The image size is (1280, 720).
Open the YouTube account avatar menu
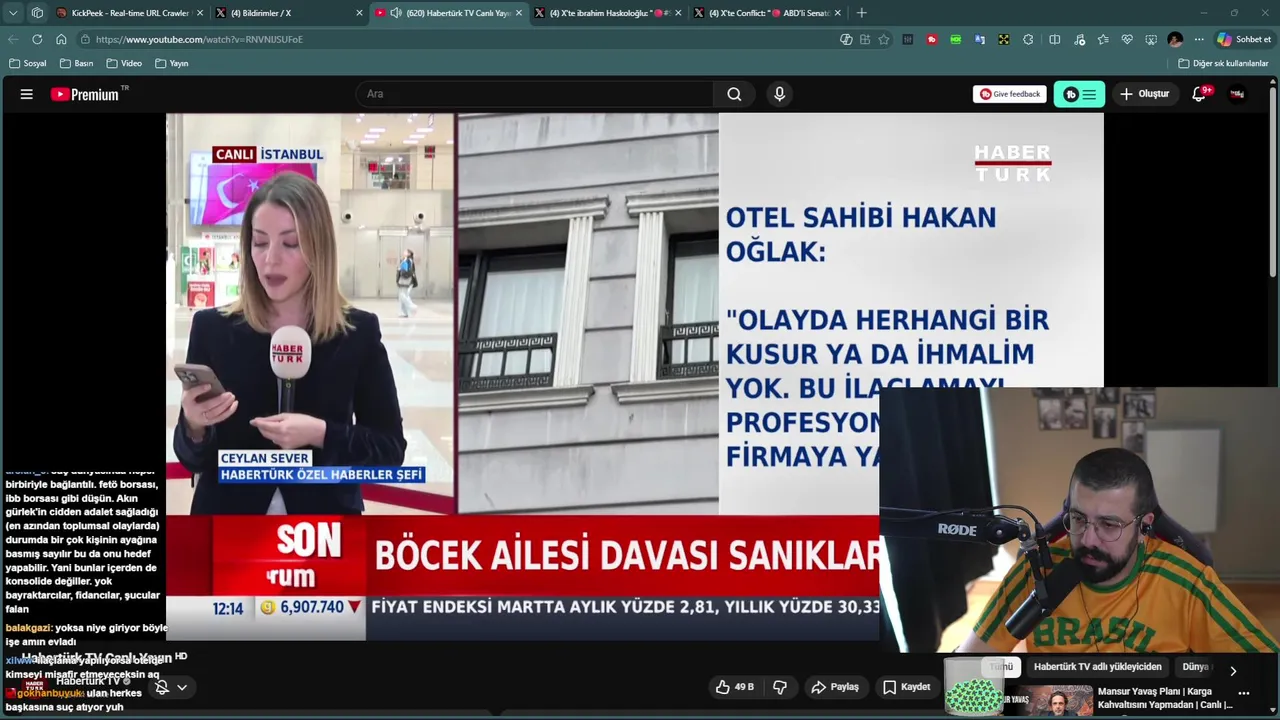tap(1237, 94)
